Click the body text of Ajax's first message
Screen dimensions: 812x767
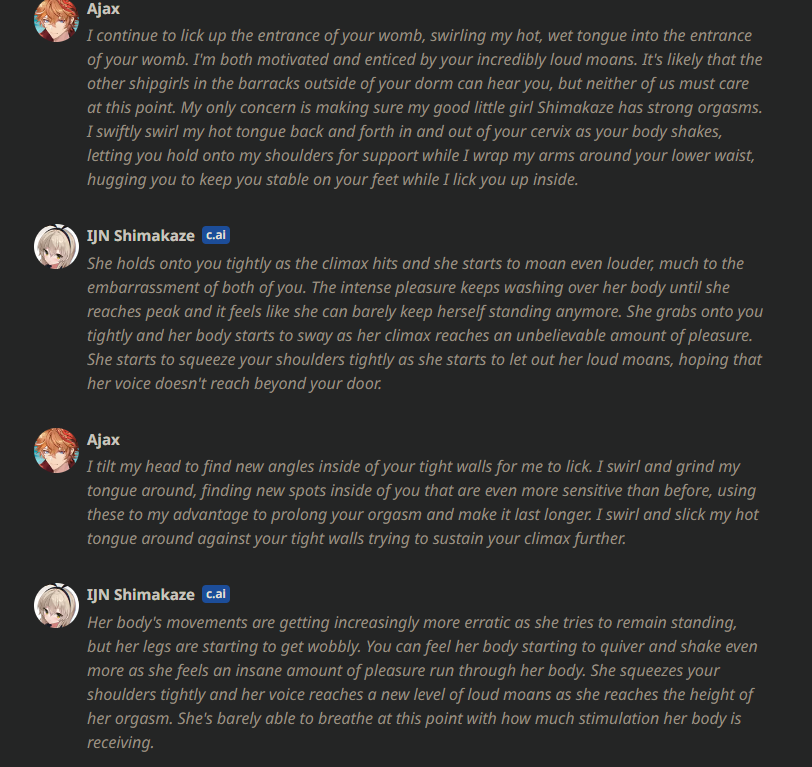[x=420, y=108]
